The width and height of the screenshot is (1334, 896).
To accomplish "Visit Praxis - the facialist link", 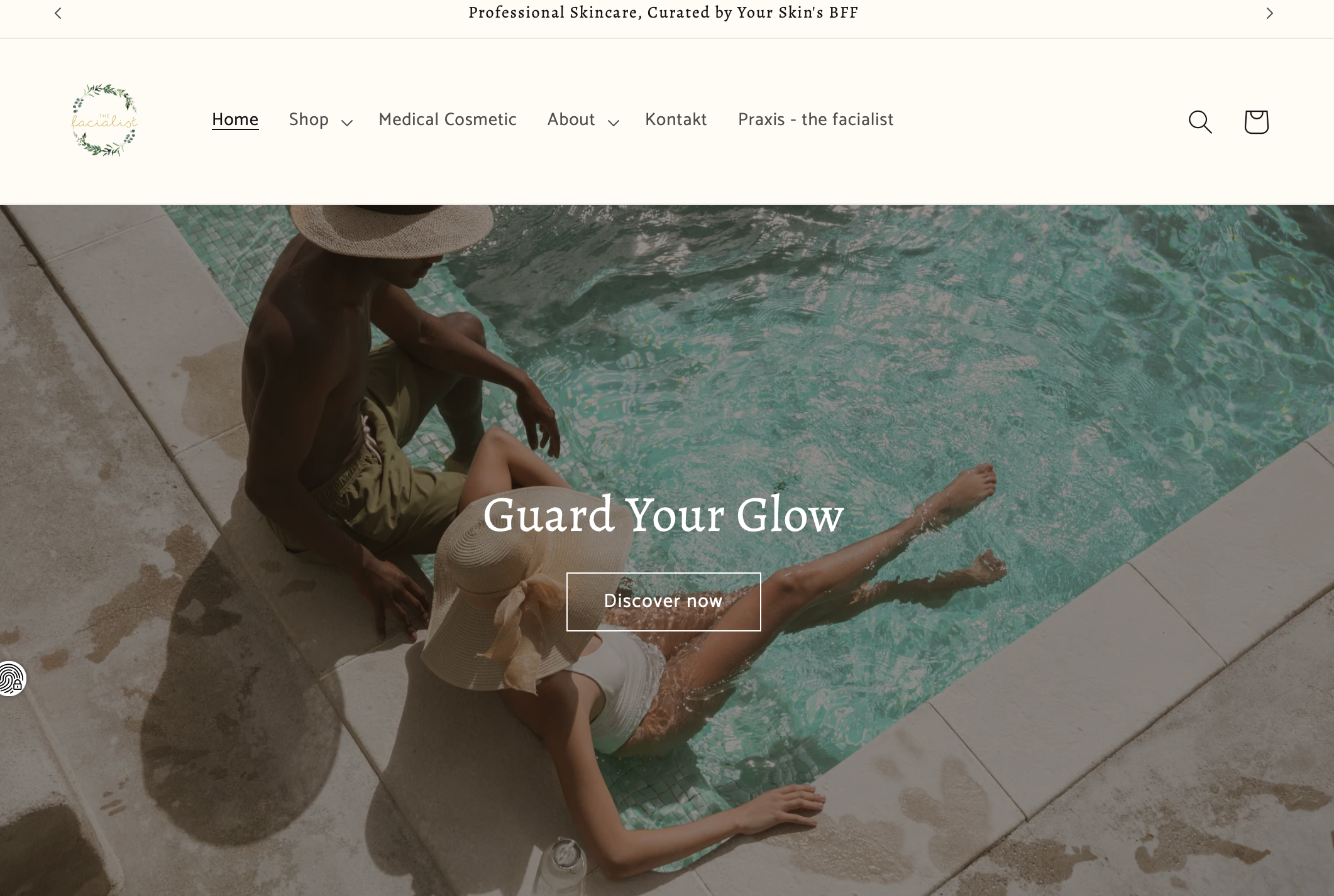I will (x=815, y=119).
